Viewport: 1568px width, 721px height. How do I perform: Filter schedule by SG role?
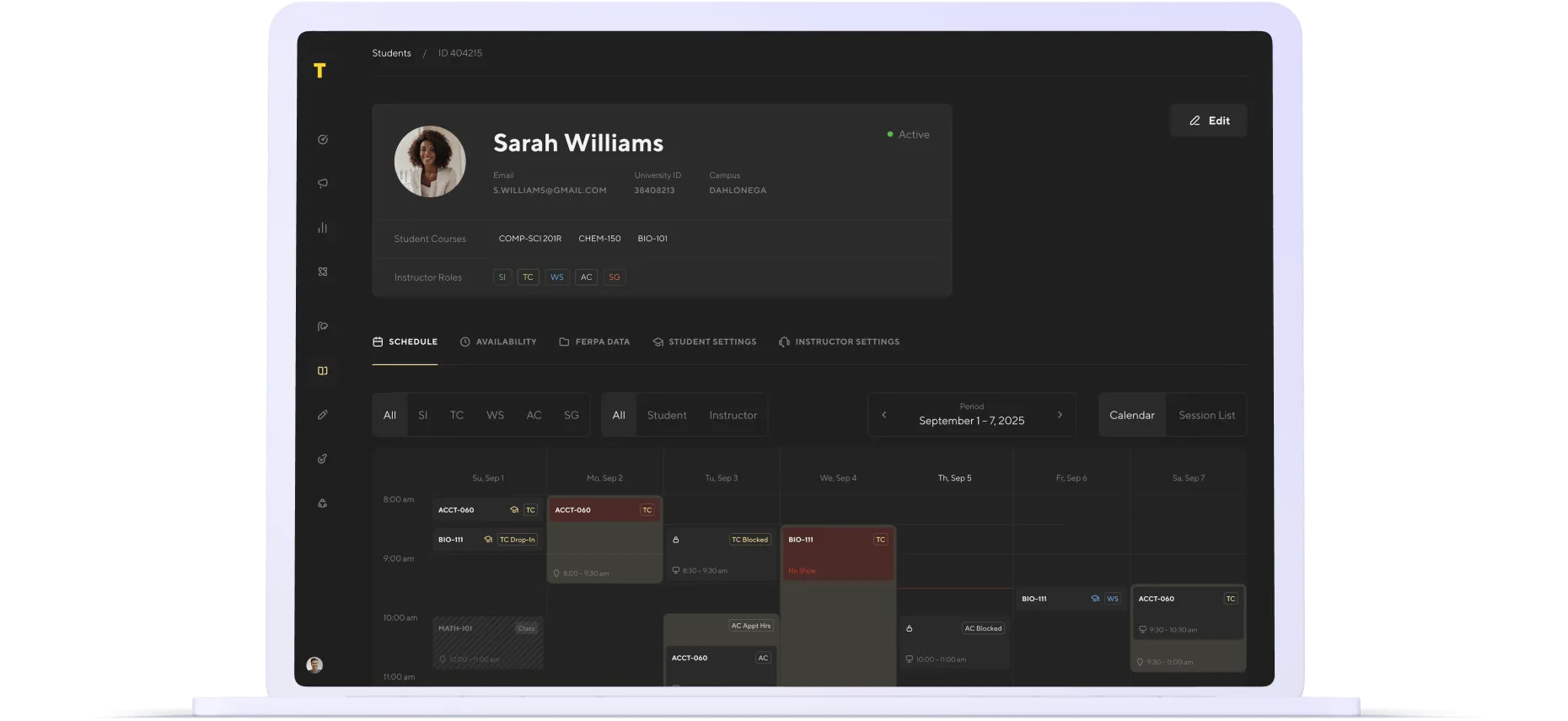point(572,415)
